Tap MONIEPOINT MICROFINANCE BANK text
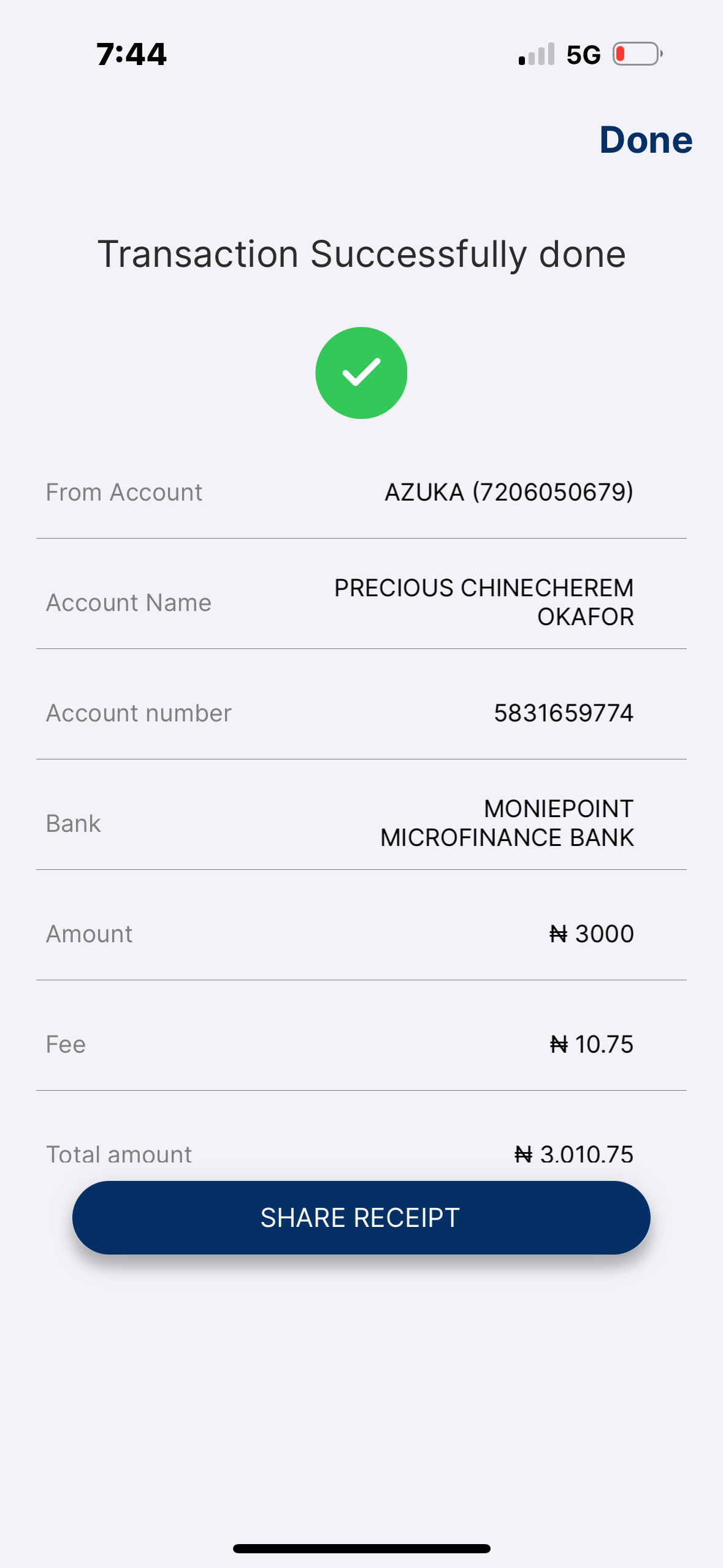Image resolution: width=723 pixels, height=1568 pixels. click(507, 823)
